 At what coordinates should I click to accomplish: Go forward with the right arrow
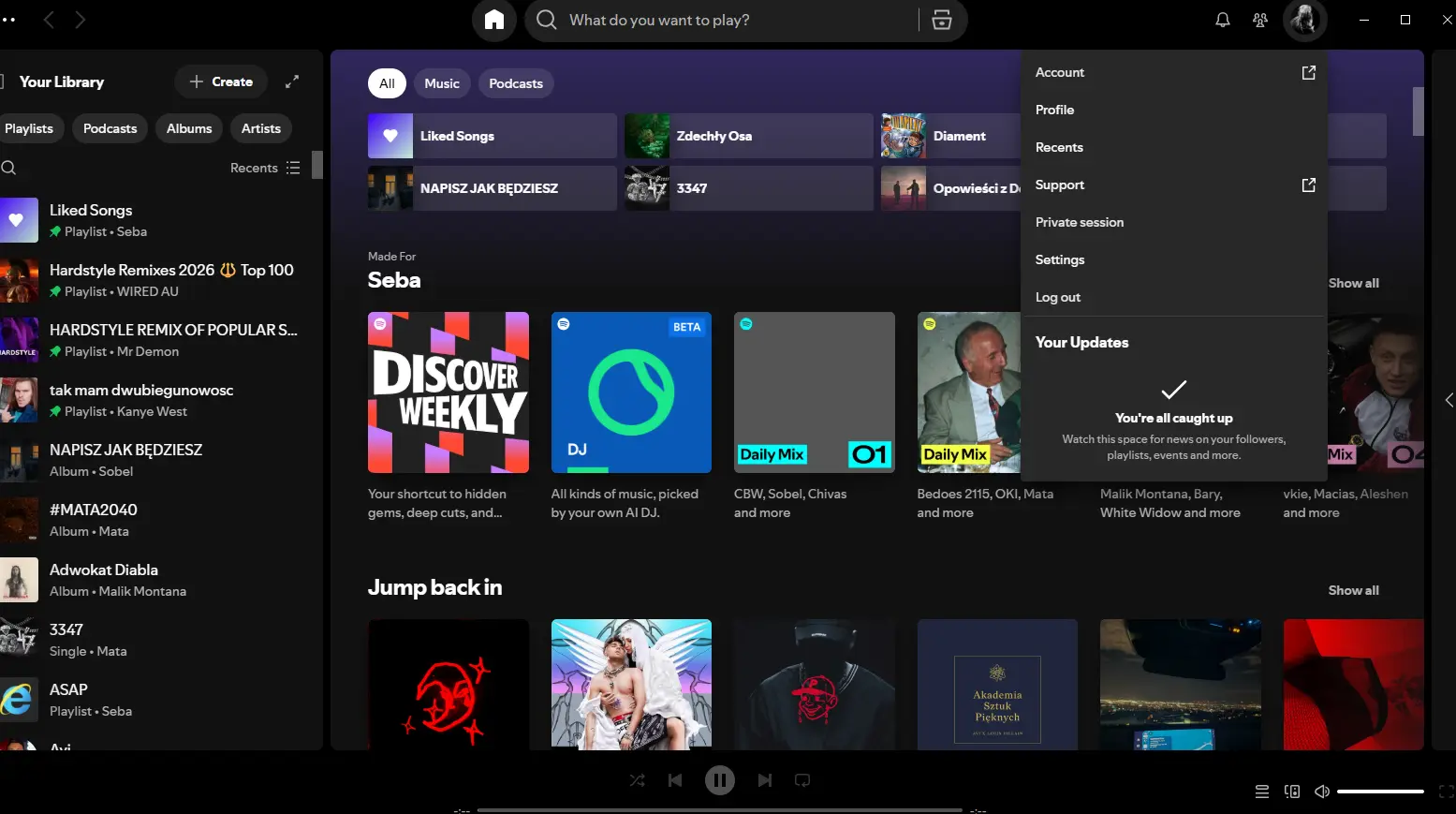click(x=81, y=20)
